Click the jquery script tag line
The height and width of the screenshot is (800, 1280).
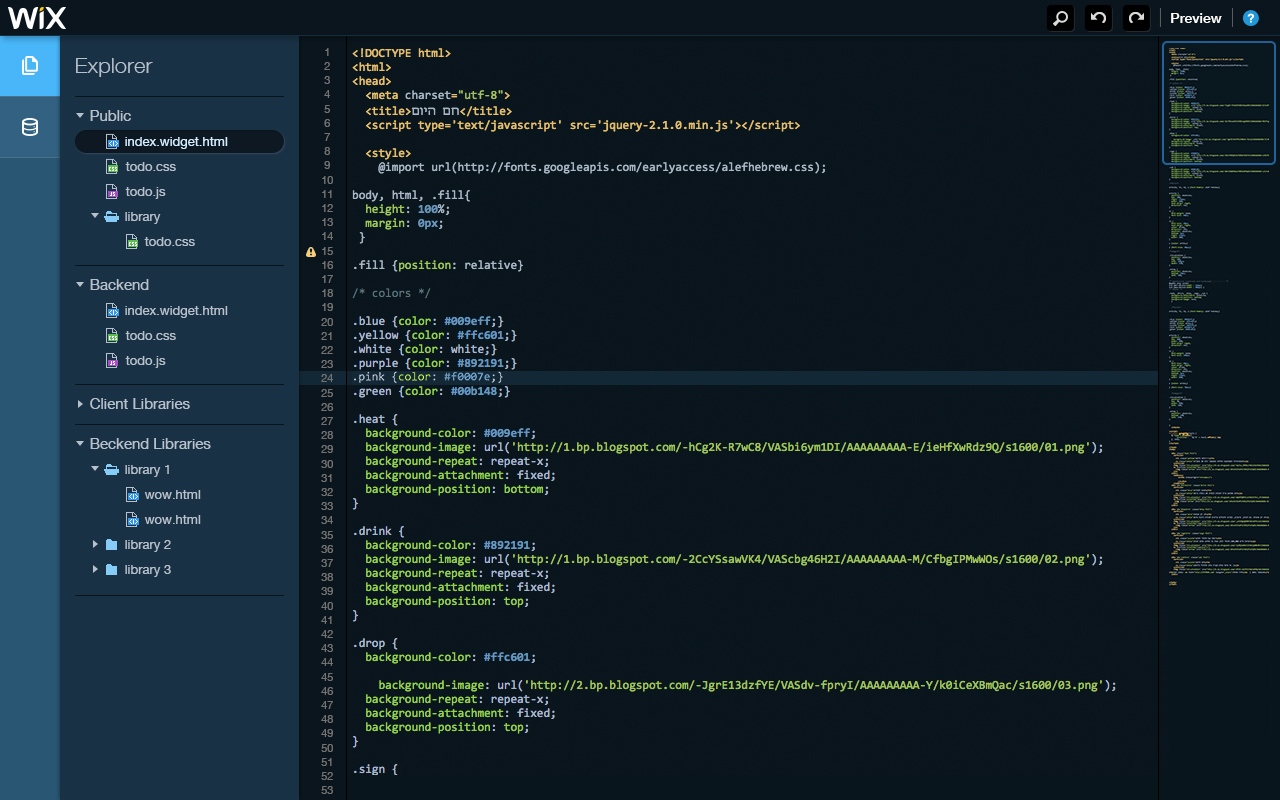[583, 125]
